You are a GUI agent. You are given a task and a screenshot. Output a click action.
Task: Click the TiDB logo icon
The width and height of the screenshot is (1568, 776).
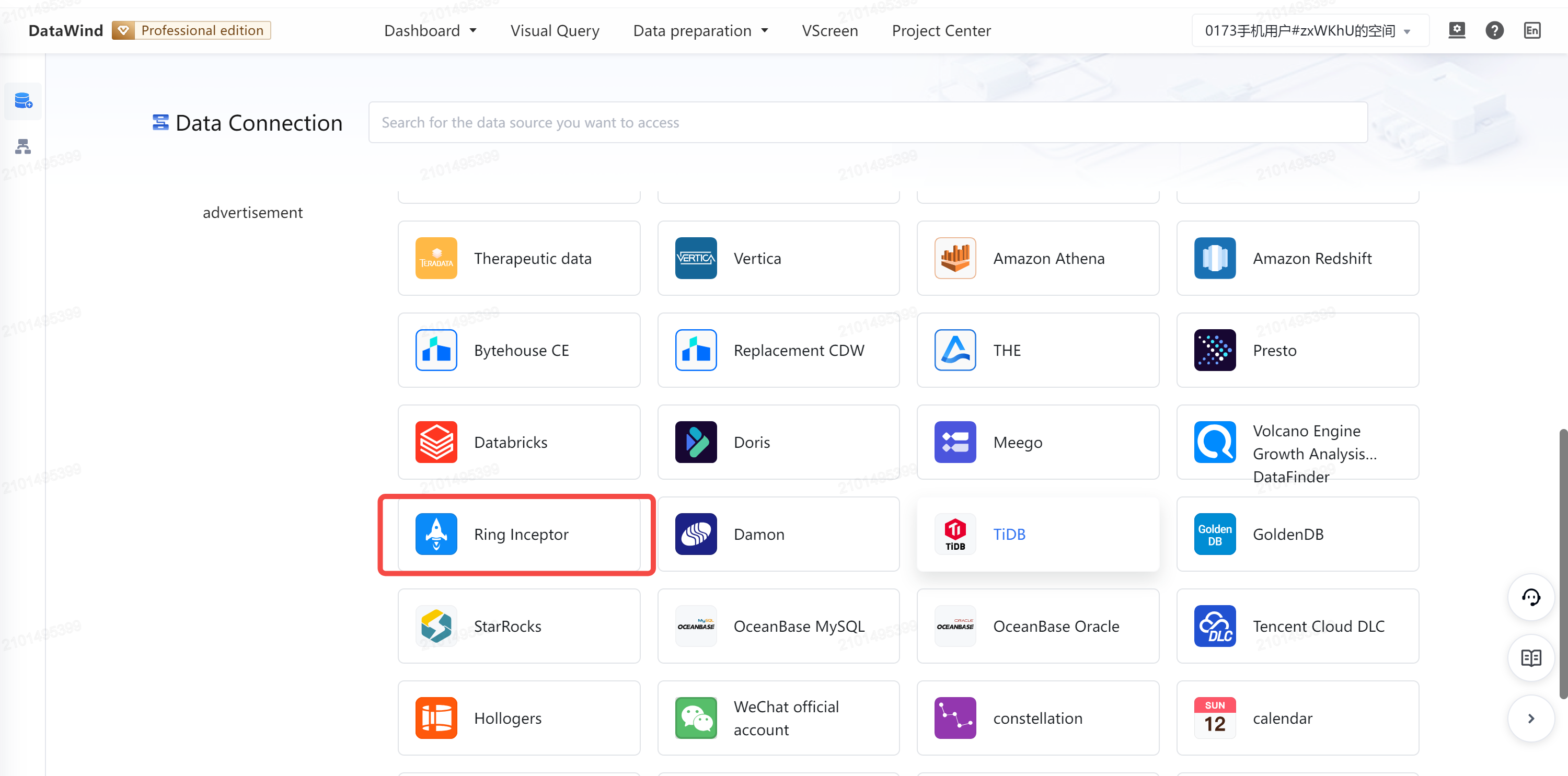(x=955, y=534)
